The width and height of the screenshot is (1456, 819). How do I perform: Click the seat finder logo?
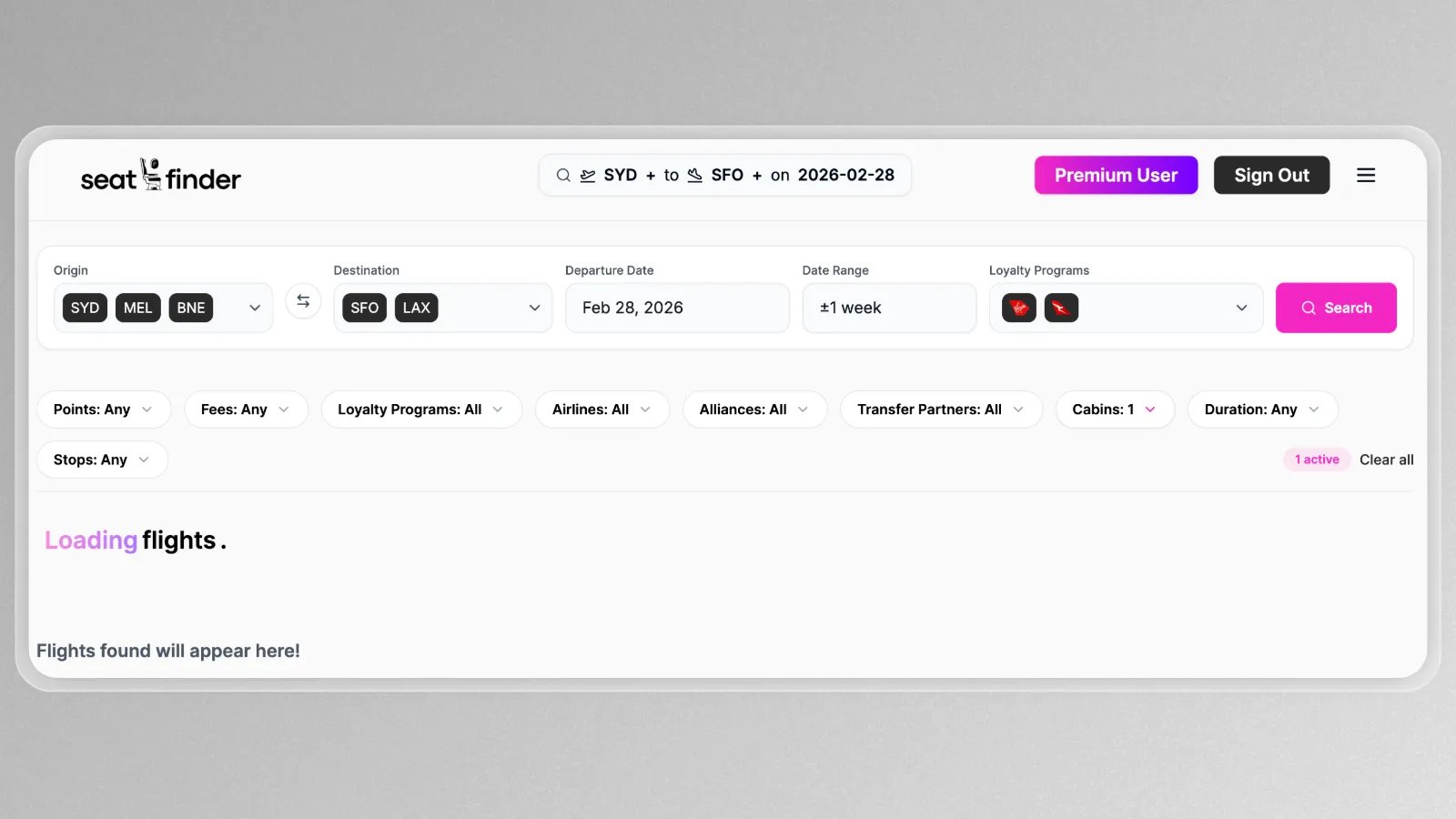[160, 176]
